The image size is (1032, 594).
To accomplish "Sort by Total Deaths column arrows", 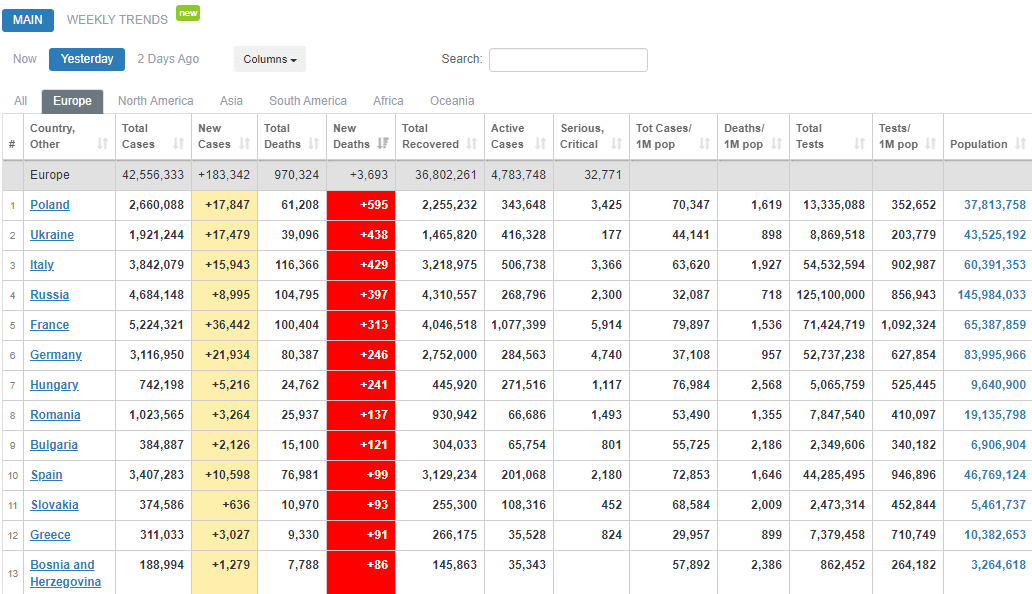I will [x=313, y=144].
